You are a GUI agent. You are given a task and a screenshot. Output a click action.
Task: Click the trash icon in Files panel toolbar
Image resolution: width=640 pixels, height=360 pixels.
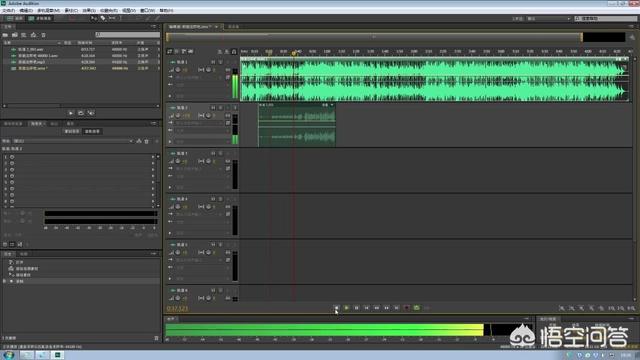point(43,35)
